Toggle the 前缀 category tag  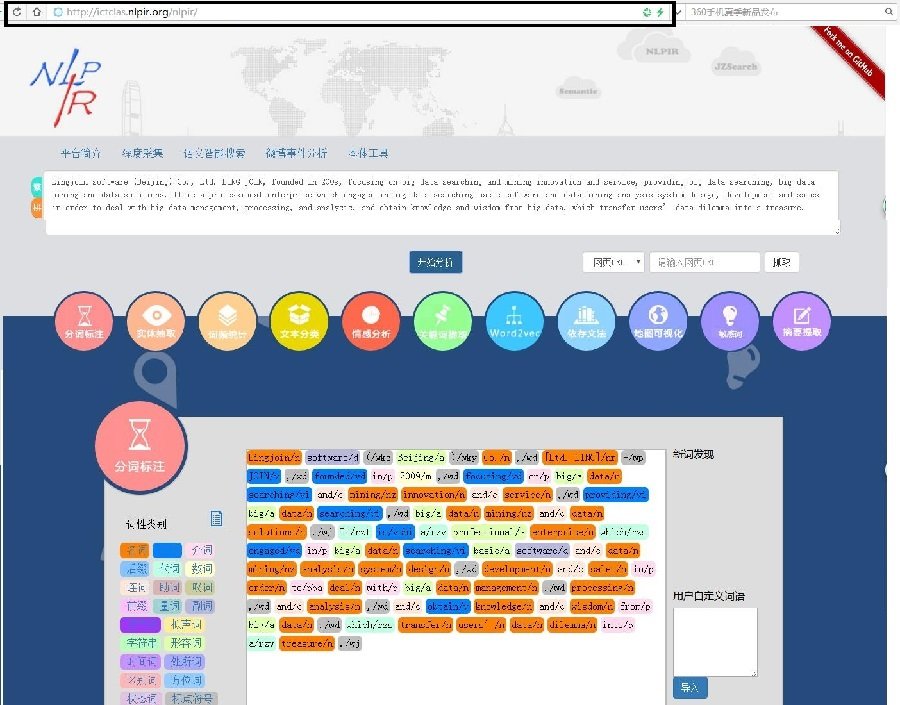pyautogui.click(x=135, y=606)
